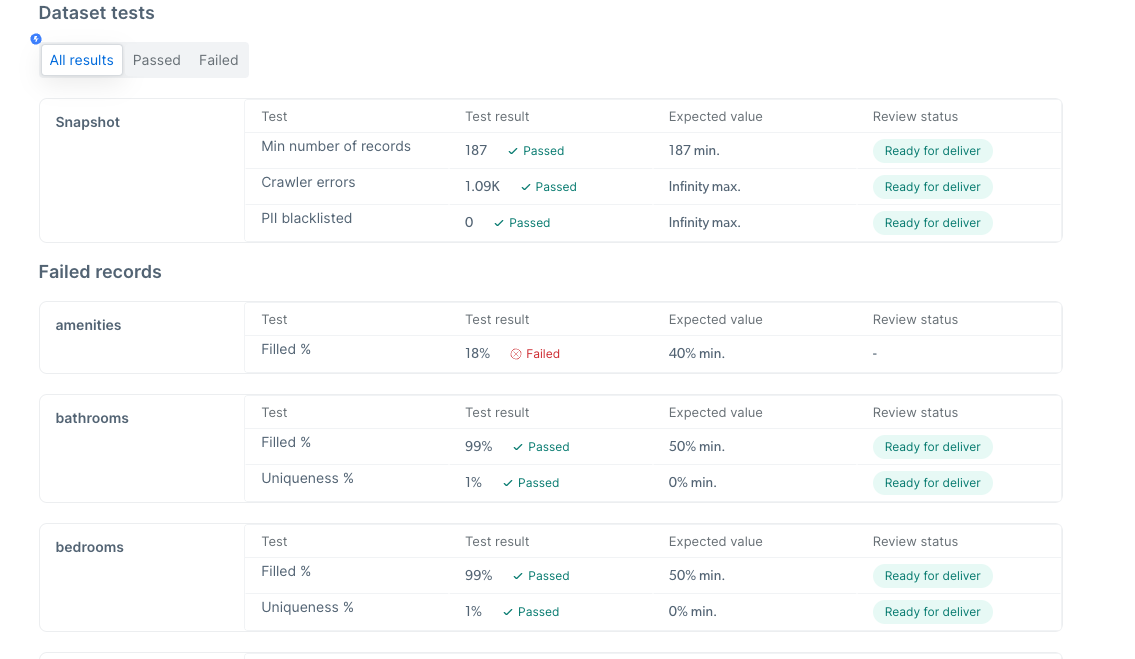Viewport: 1135px width, 659px height.
Task: Switch to the Failed results filter
Action: [x=218, y=59]
